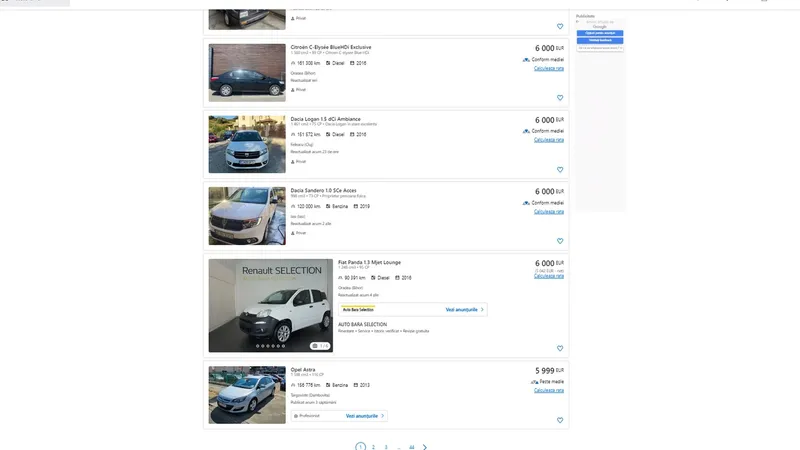Open the white Fiat Panda Renault Selection photo

tap(270, 305)
